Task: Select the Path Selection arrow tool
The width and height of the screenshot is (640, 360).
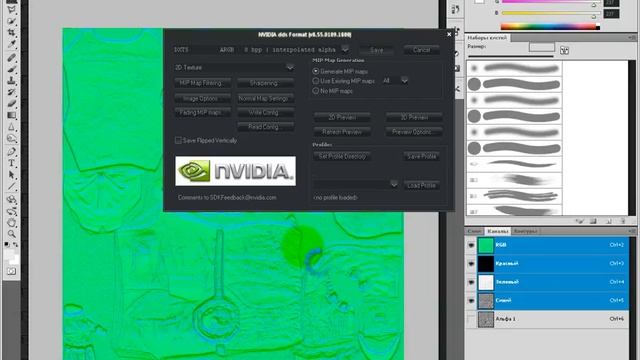Action: pos(11,175)
